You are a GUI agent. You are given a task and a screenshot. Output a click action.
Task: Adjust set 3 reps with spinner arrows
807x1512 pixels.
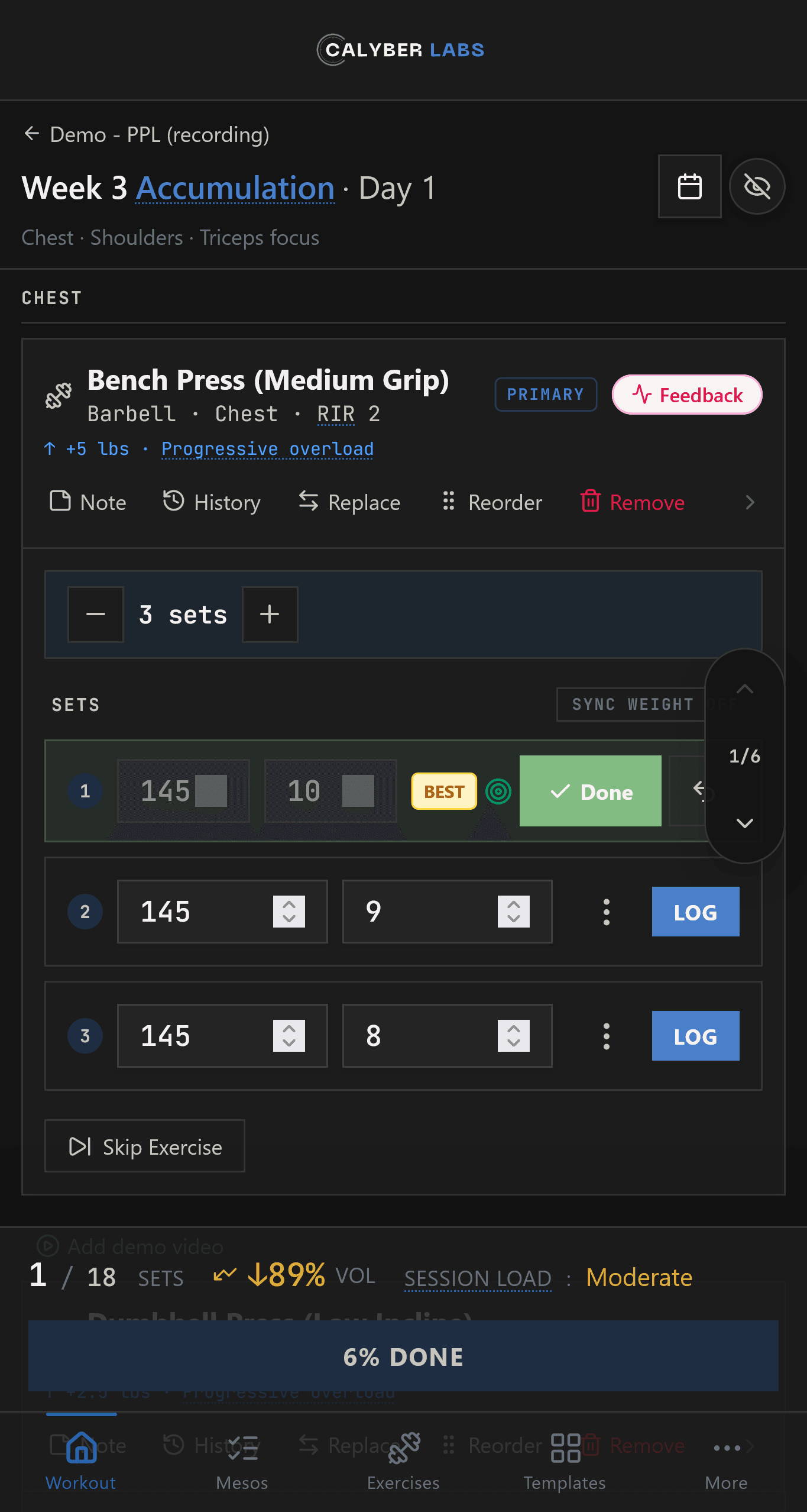(x=514, y=1036)
